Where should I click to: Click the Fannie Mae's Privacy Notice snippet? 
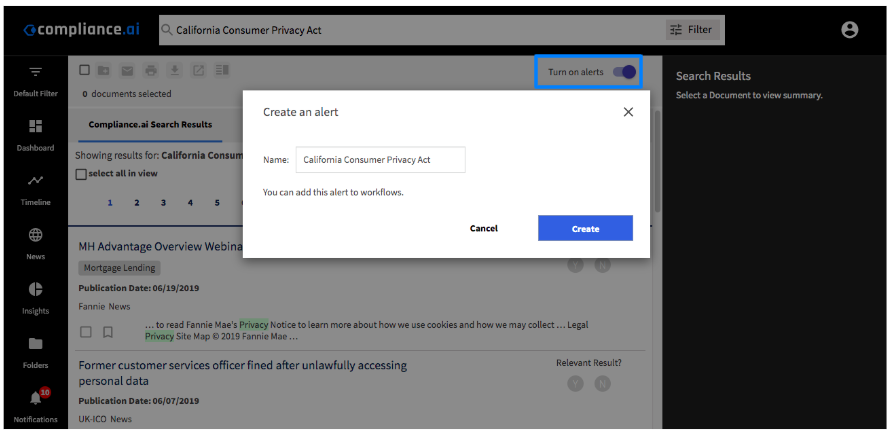click(367, 331)
